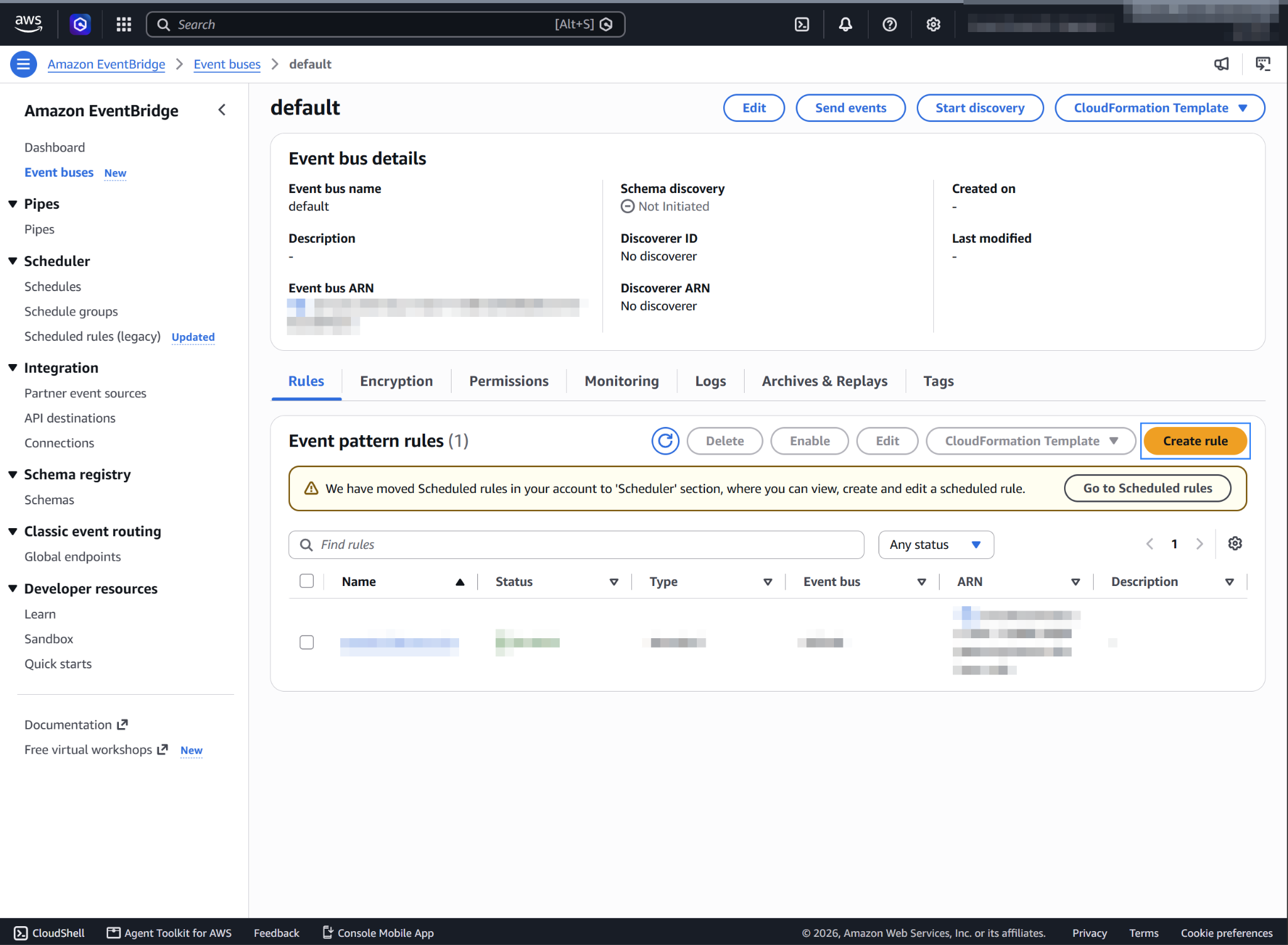Click the top Search bar
Screen dimensions: 1288x945
(386, 25)
